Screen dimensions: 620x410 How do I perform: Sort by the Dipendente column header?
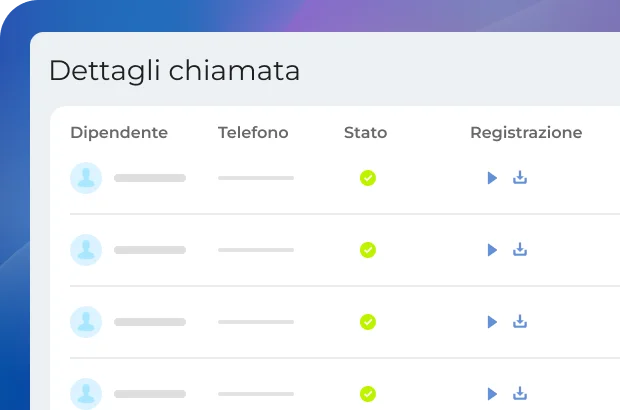[119, 133]
